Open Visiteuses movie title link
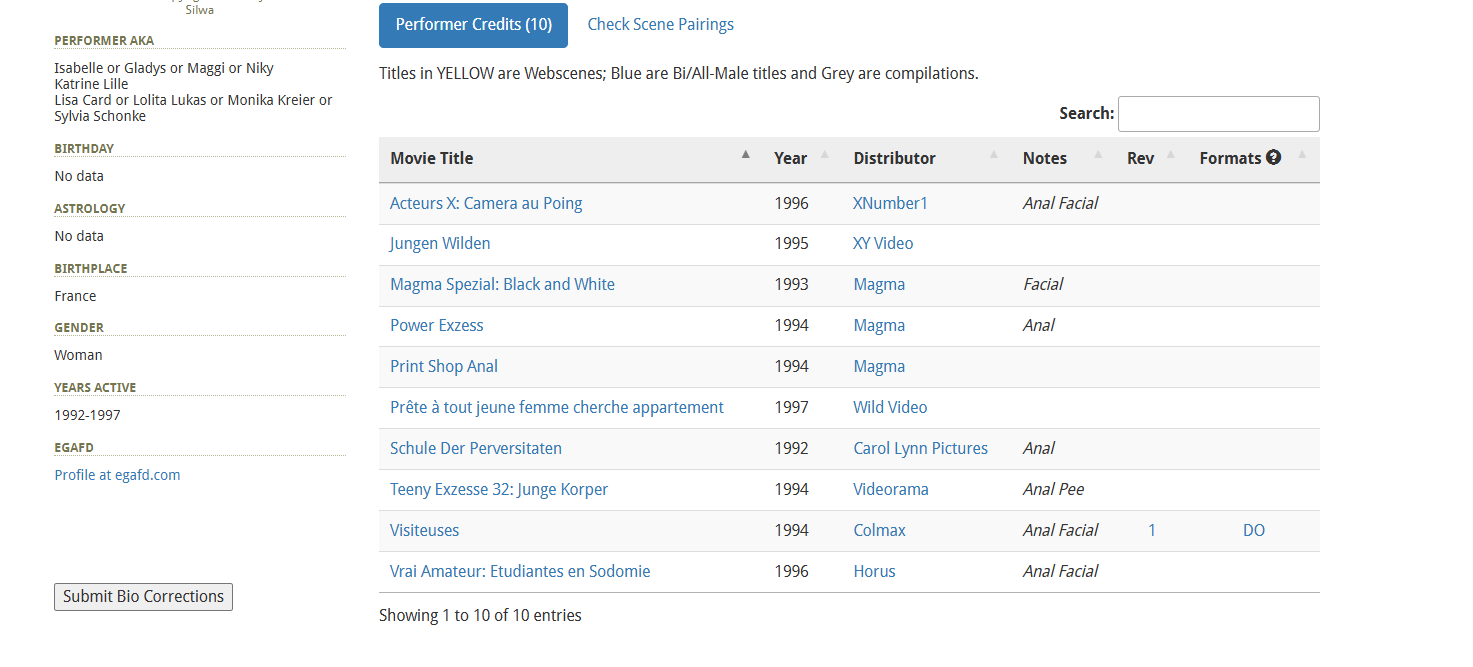Screen dimensions: 1473x667 tap(424, 531)
